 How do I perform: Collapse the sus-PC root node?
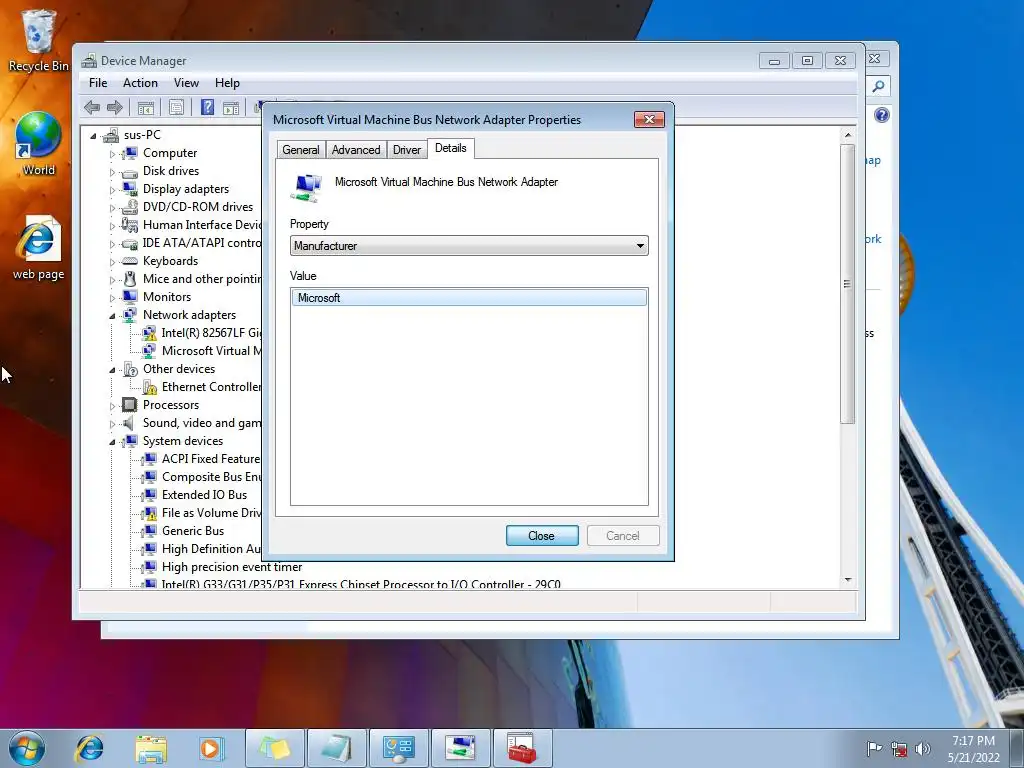(93, 136)
